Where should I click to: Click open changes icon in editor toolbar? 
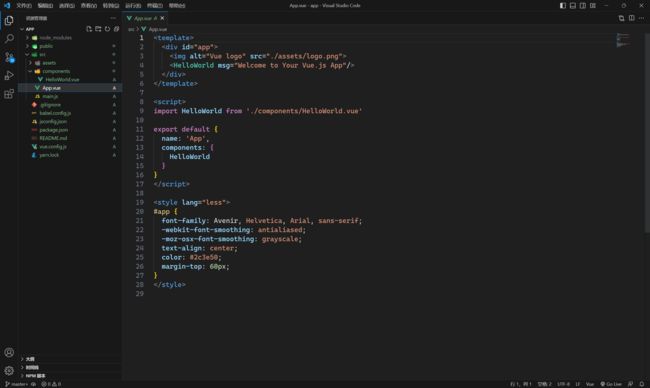[621, 18]
